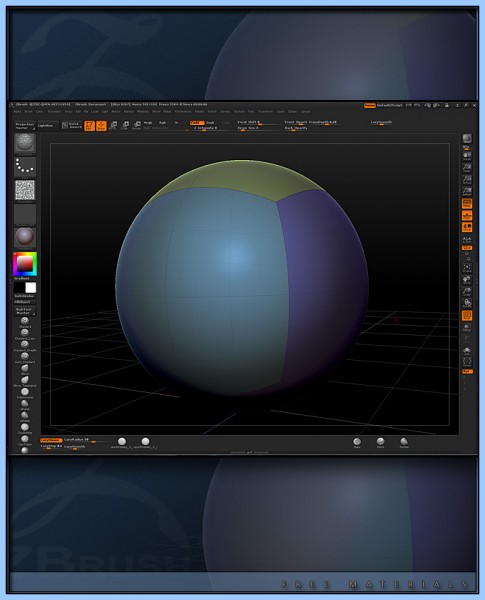
Task: Open the Preferences menu in menu bar
Action: pos(183,111)
